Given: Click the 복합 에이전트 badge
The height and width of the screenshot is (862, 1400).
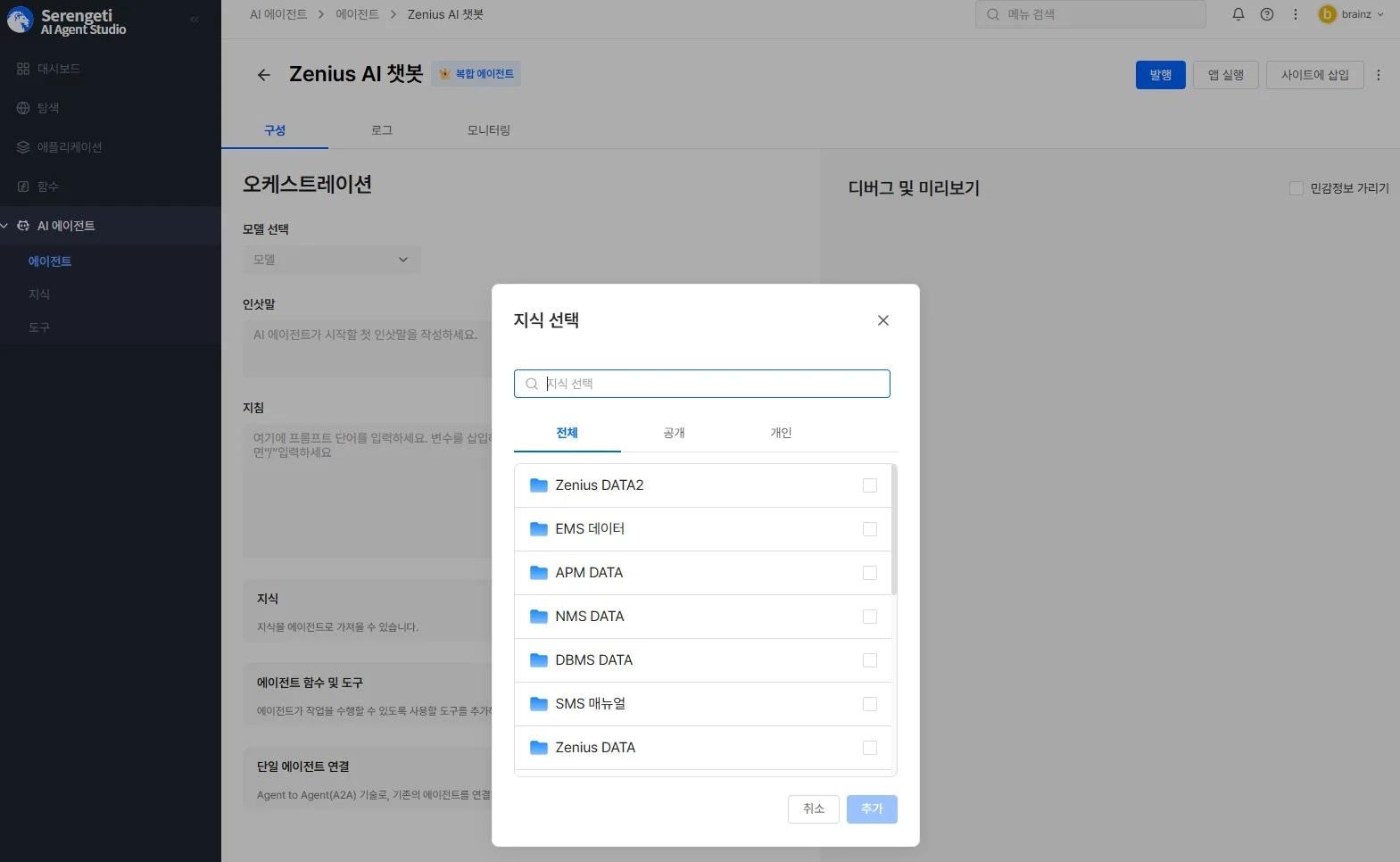Looking at the screenshot, I should (476, 74).
